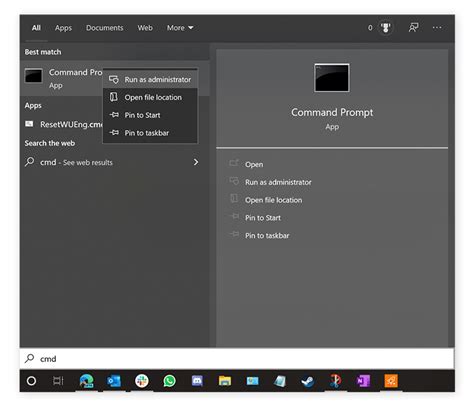Click the pin icon beside Pin to Start in right panel
Image resolution: width=474 pixels, height=410 pixels.
[x=234, y=217]
